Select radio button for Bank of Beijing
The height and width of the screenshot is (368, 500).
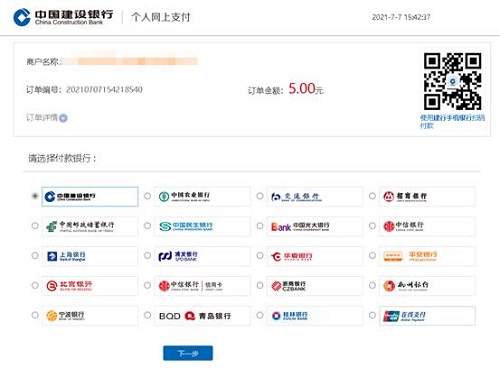(35, 285)
